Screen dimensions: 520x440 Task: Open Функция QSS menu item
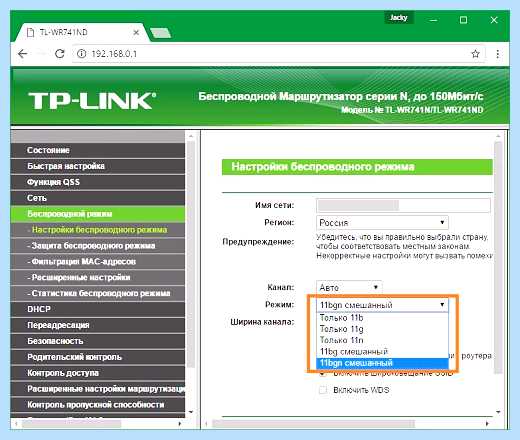(x=98, y=182)
